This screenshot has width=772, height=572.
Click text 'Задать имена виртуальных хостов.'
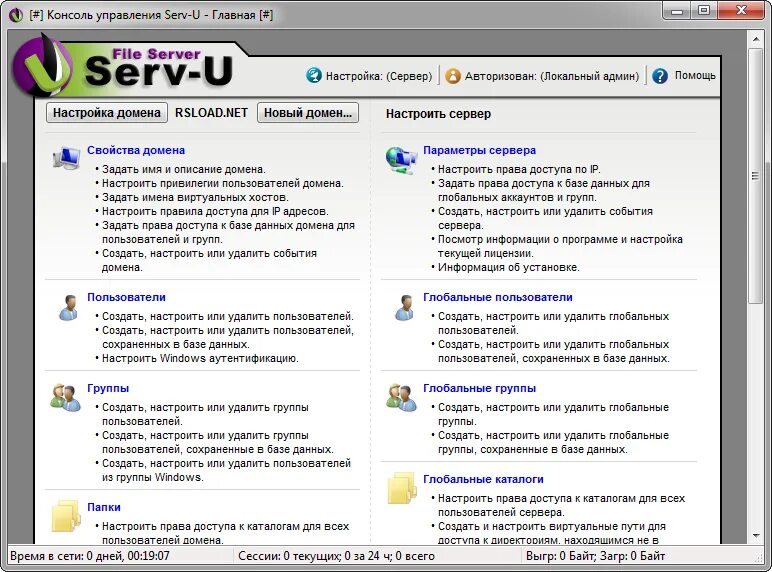(195, 197)
